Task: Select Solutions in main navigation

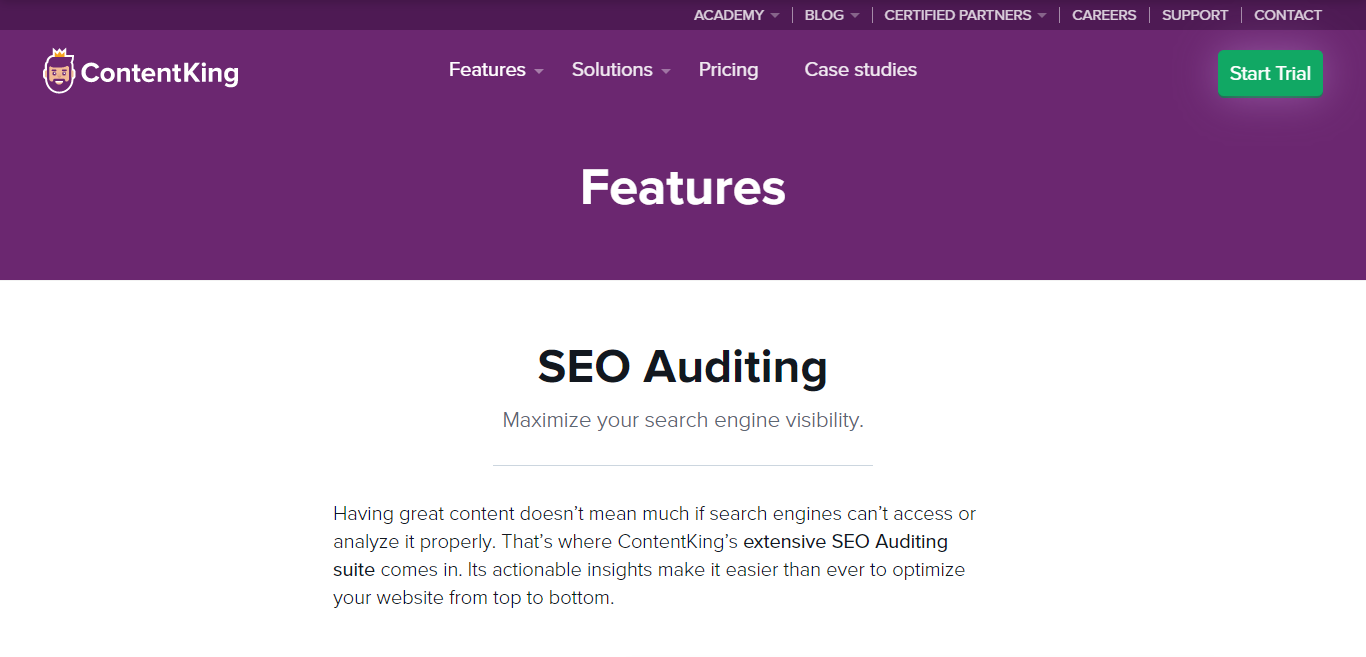Action: pos(612,70)
